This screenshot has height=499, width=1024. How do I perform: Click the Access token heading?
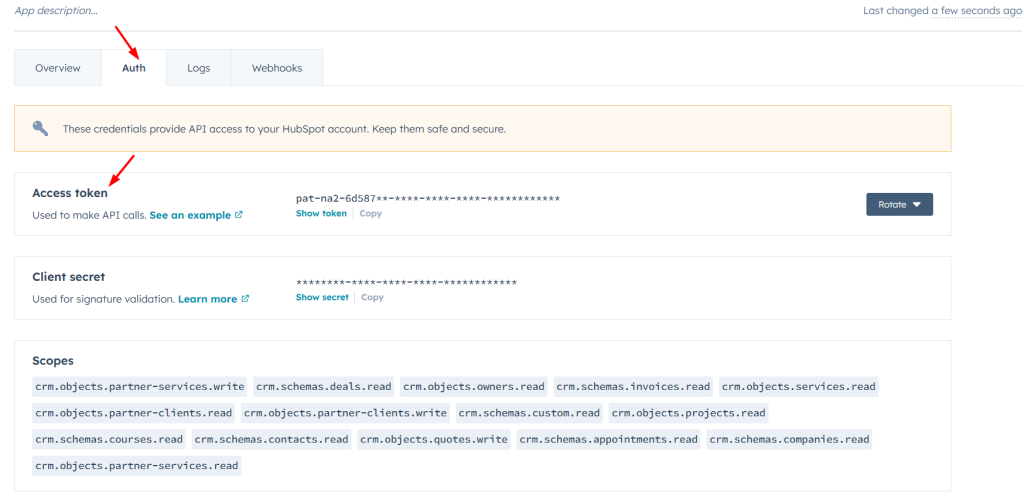pyautogui.click(x=70, y=193)
